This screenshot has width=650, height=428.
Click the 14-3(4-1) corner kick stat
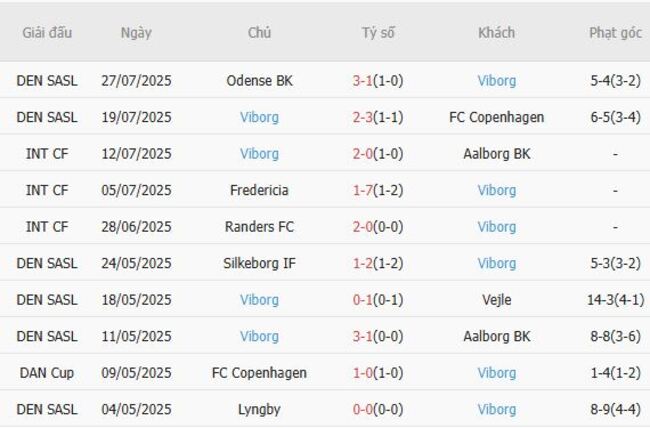[x=615, y=300]
